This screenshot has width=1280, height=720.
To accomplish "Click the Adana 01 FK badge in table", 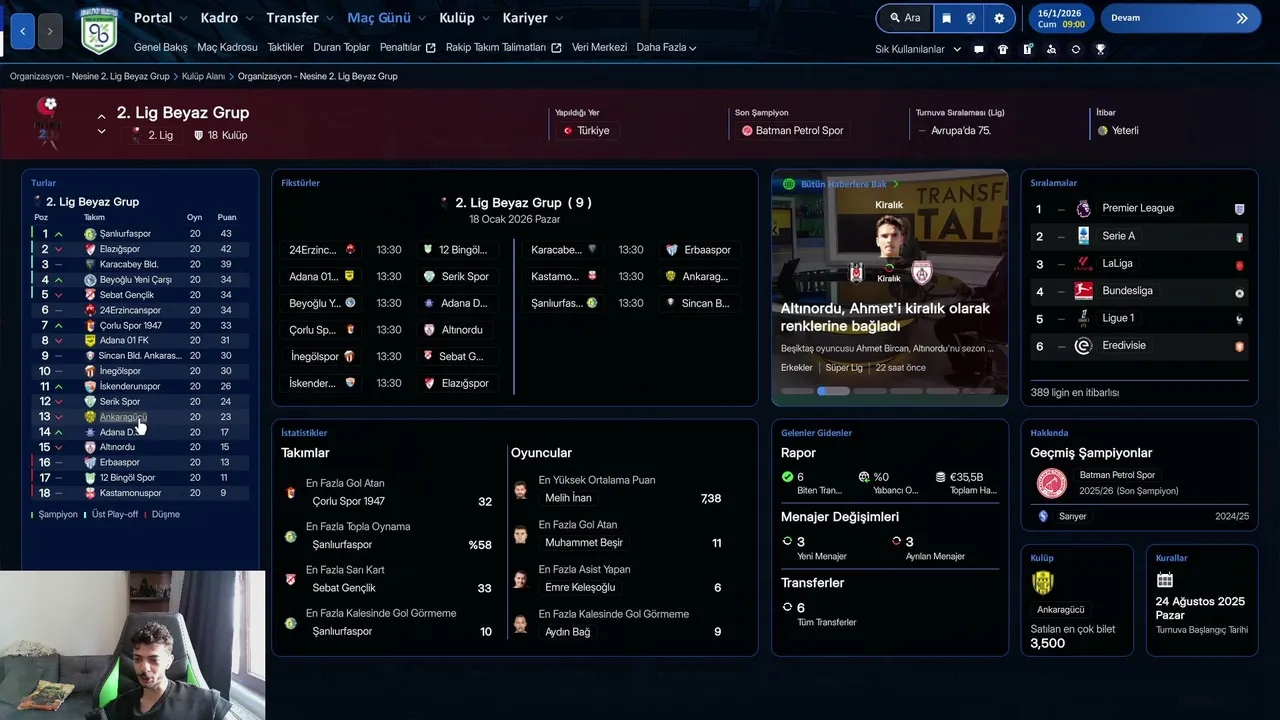I will (x=90, y=340).
